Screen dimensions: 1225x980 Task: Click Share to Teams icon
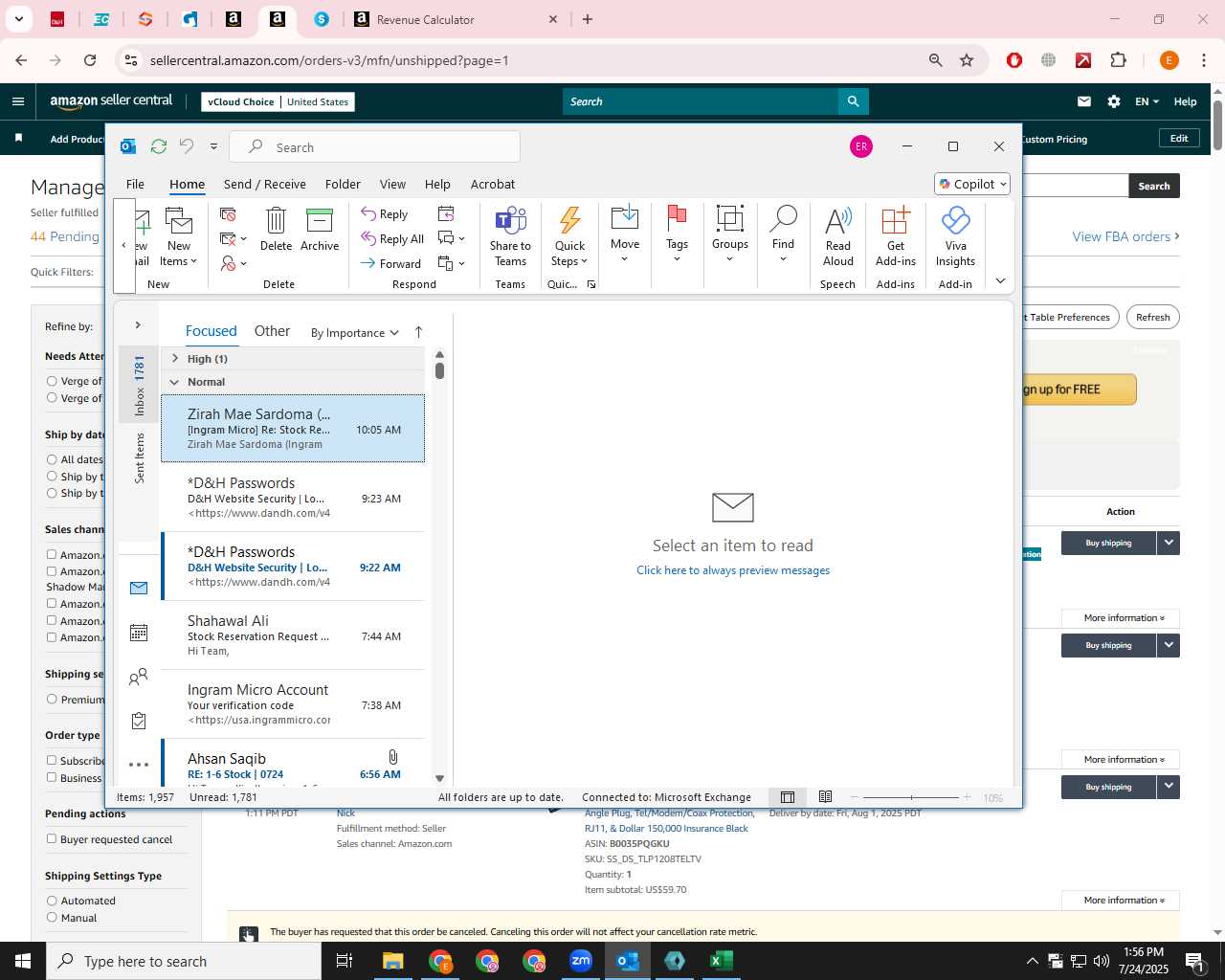(510, 236)
